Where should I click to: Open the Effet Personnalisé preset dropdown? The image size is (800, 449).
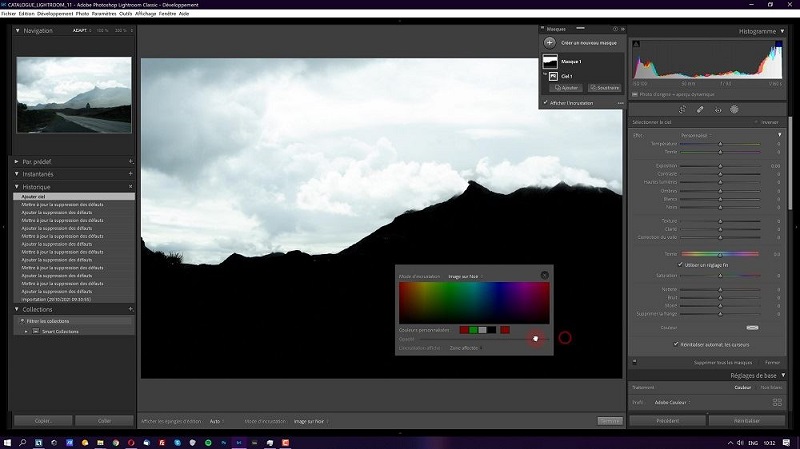pyautogui.click(x=696, y=135)
